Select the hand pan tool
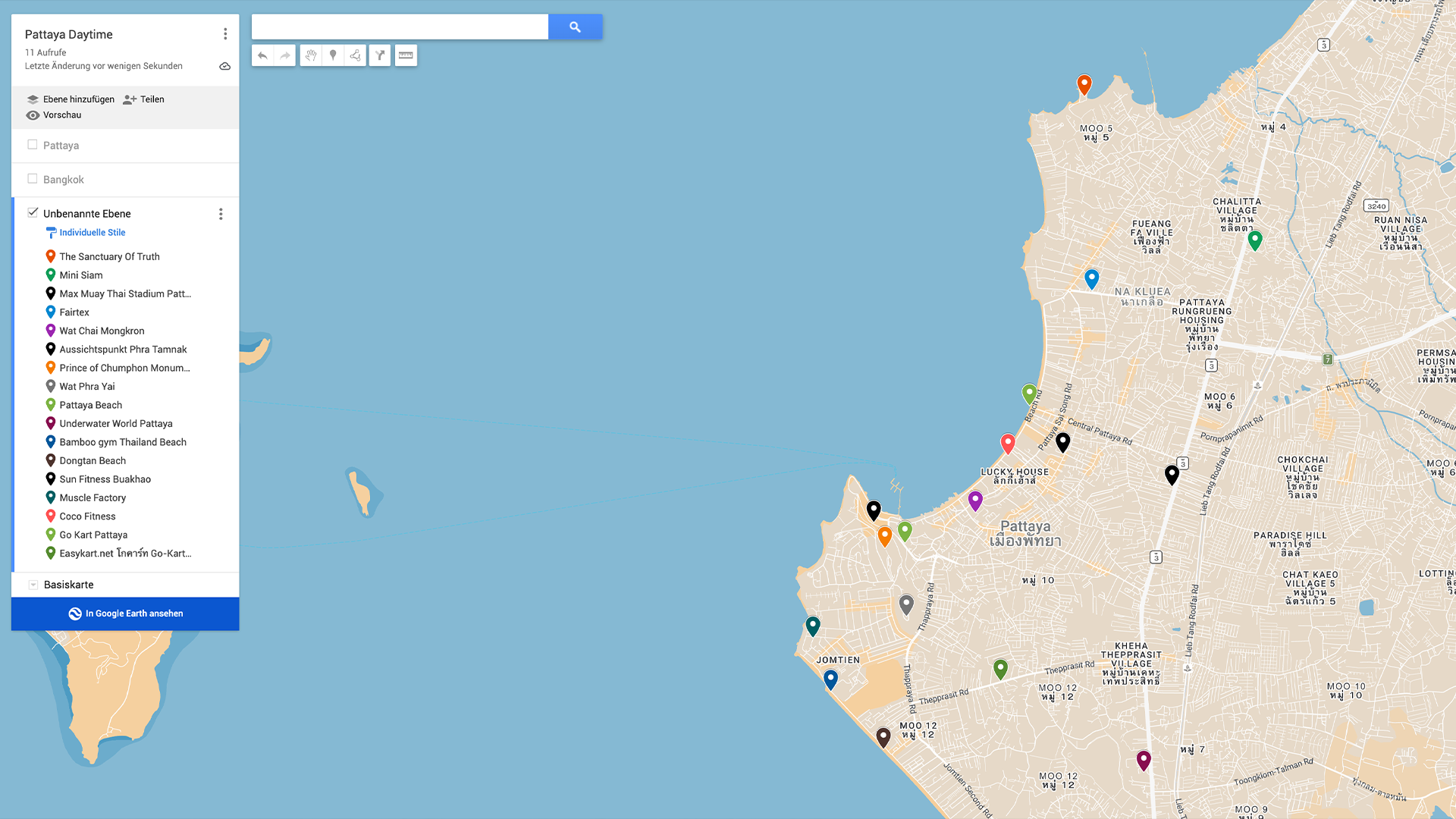 [311, 55]
